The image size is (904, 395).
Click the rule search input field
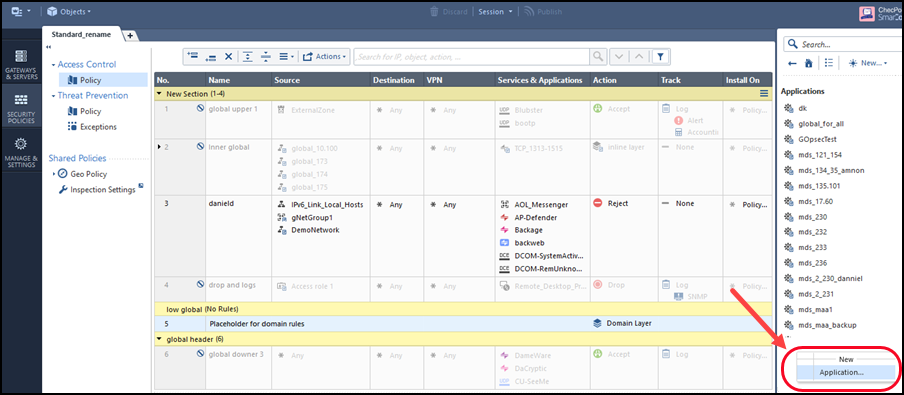pos(471,57)
